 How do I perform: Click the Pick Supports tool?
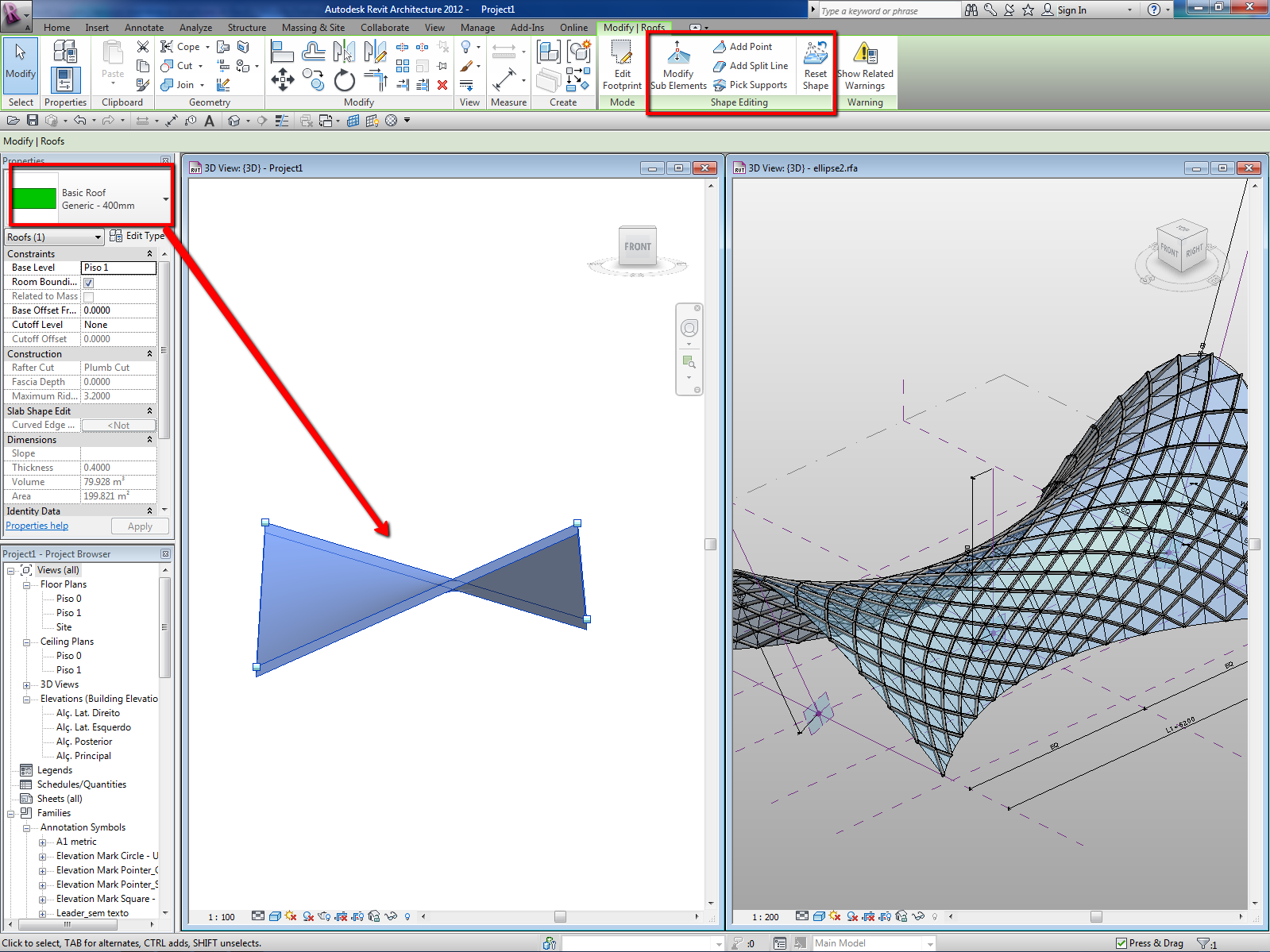[751, 85]
